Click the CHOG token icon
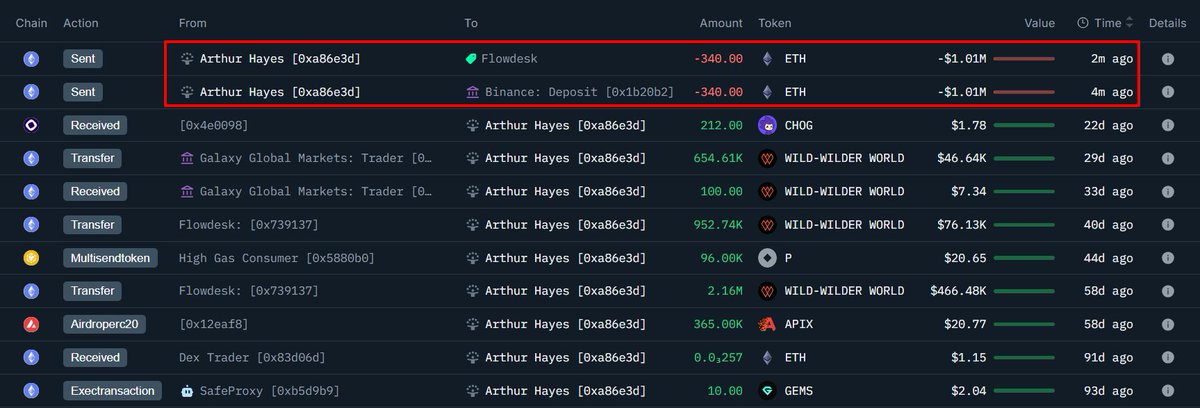The image size is (1200, 408). point(767,125)
